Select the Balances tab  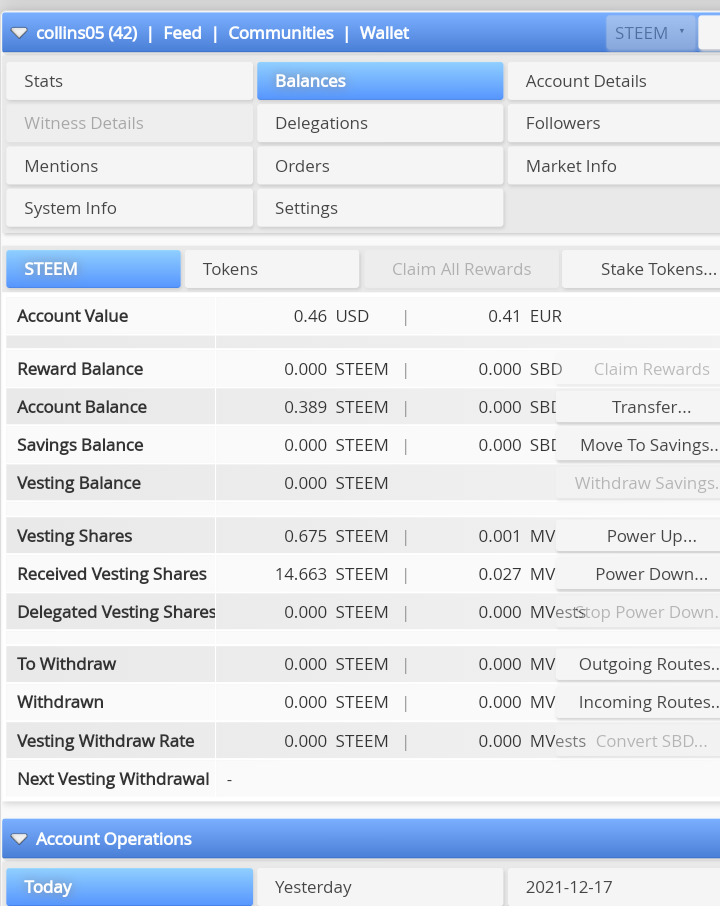pos(380,81)
